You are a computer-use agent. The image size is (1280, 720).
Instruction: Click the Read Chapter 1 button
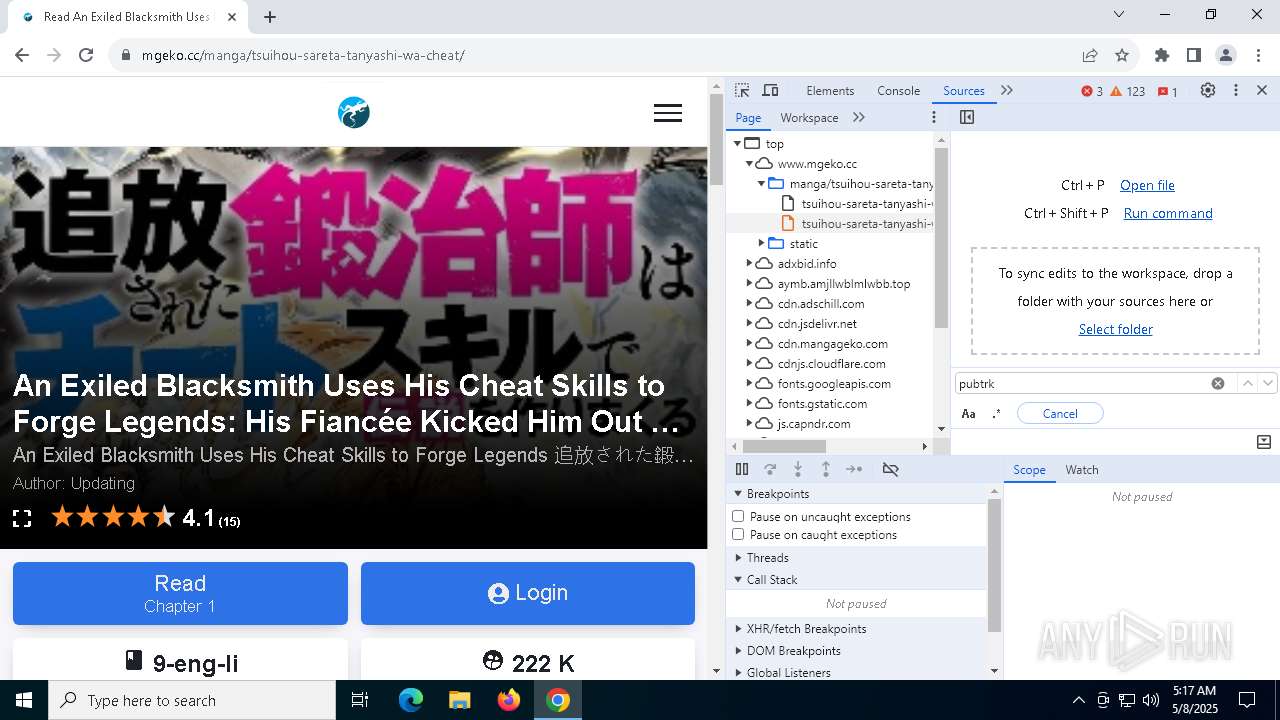point(180,593)
